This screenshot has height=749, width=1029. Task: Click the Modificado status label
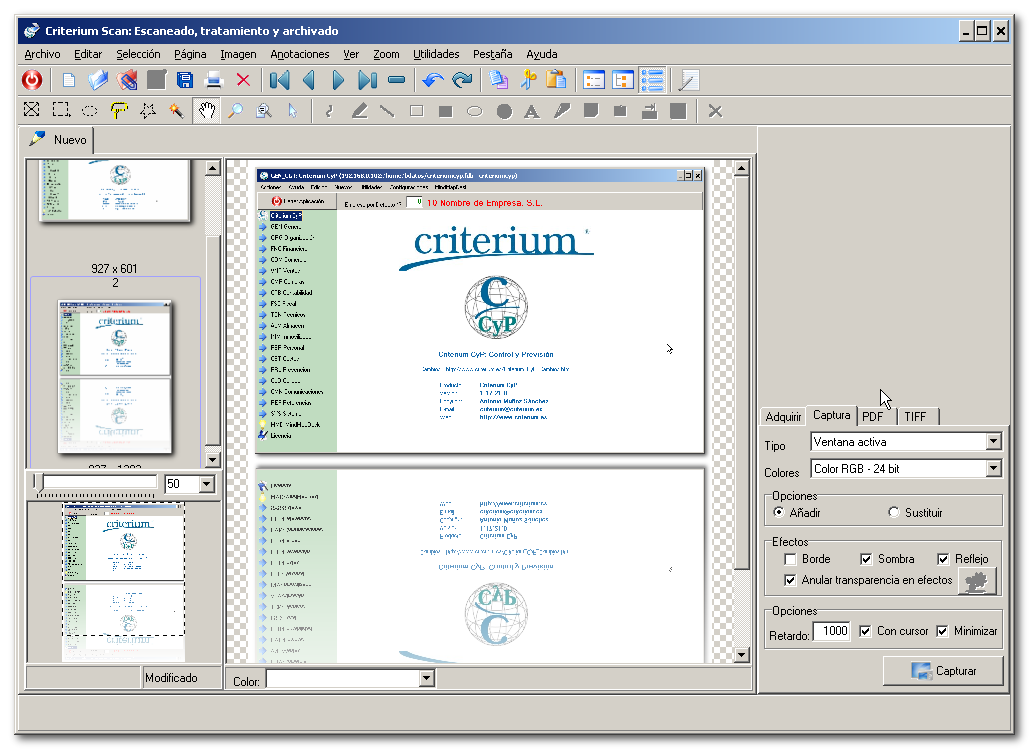pyautogui.click(x=171, y=678)
